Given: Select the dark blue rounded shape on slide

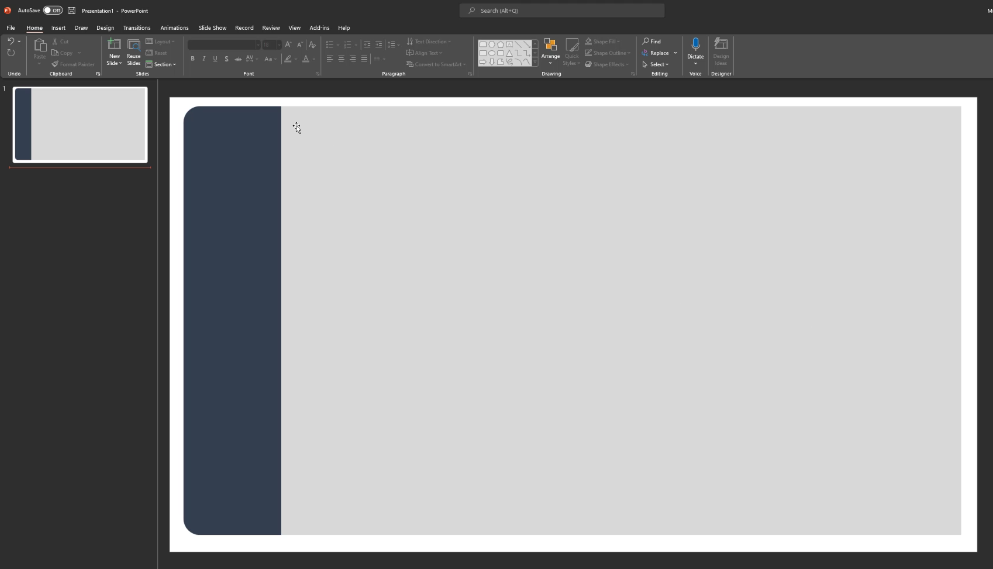Looking at the screenshot, I should [232, 320].
